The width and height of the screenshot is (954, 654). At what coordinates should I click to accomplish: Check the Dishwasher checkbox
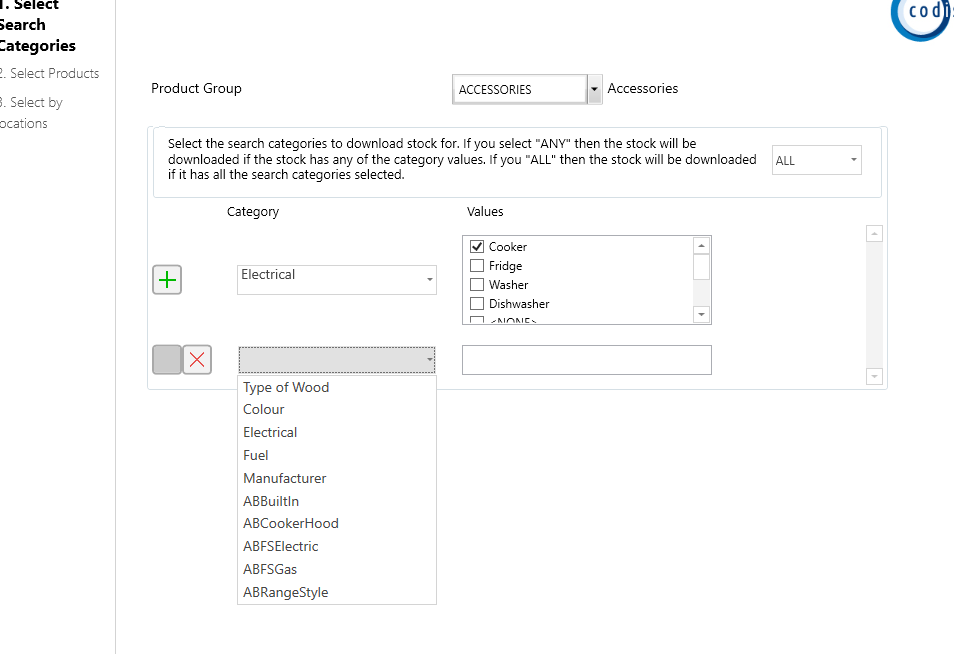point(477,304)
